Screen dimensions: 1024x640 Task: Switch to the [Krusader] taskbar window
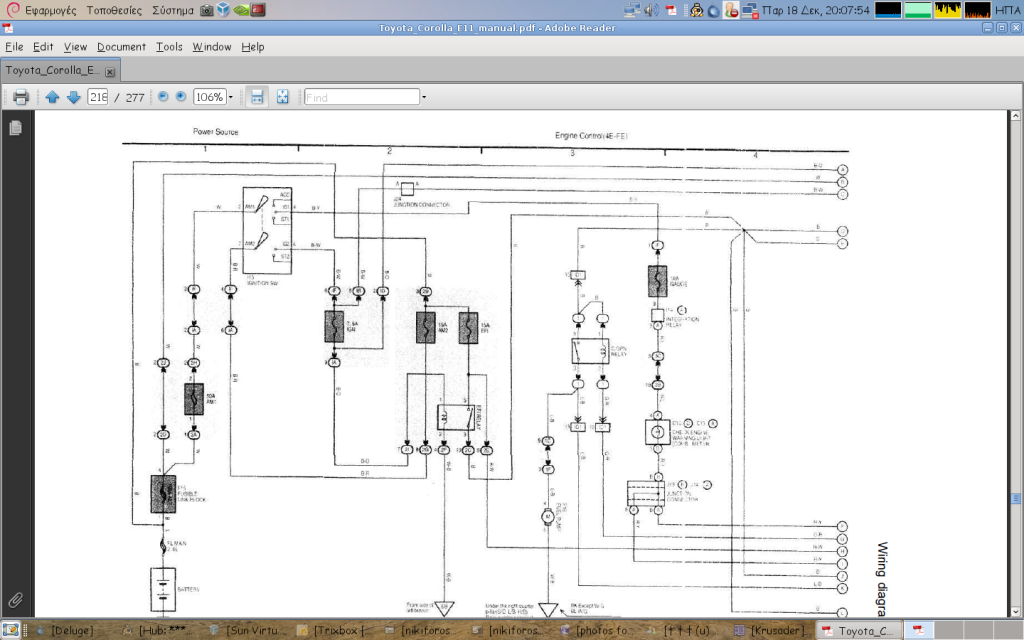[x=771, y=630]
